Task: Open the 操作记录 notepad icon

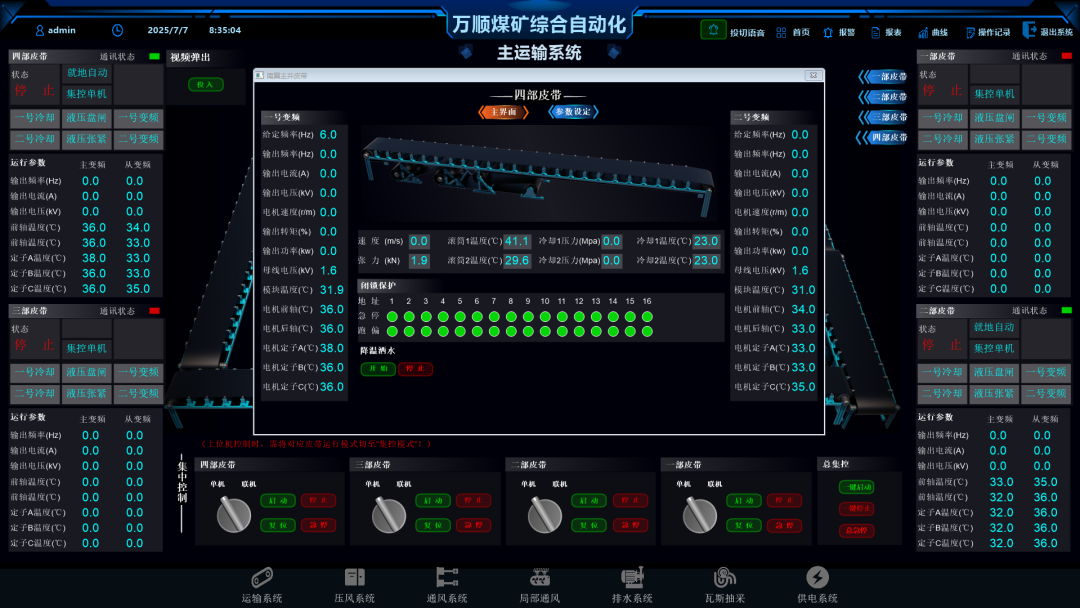Action: pyautogui.click(x=970, y=32)
